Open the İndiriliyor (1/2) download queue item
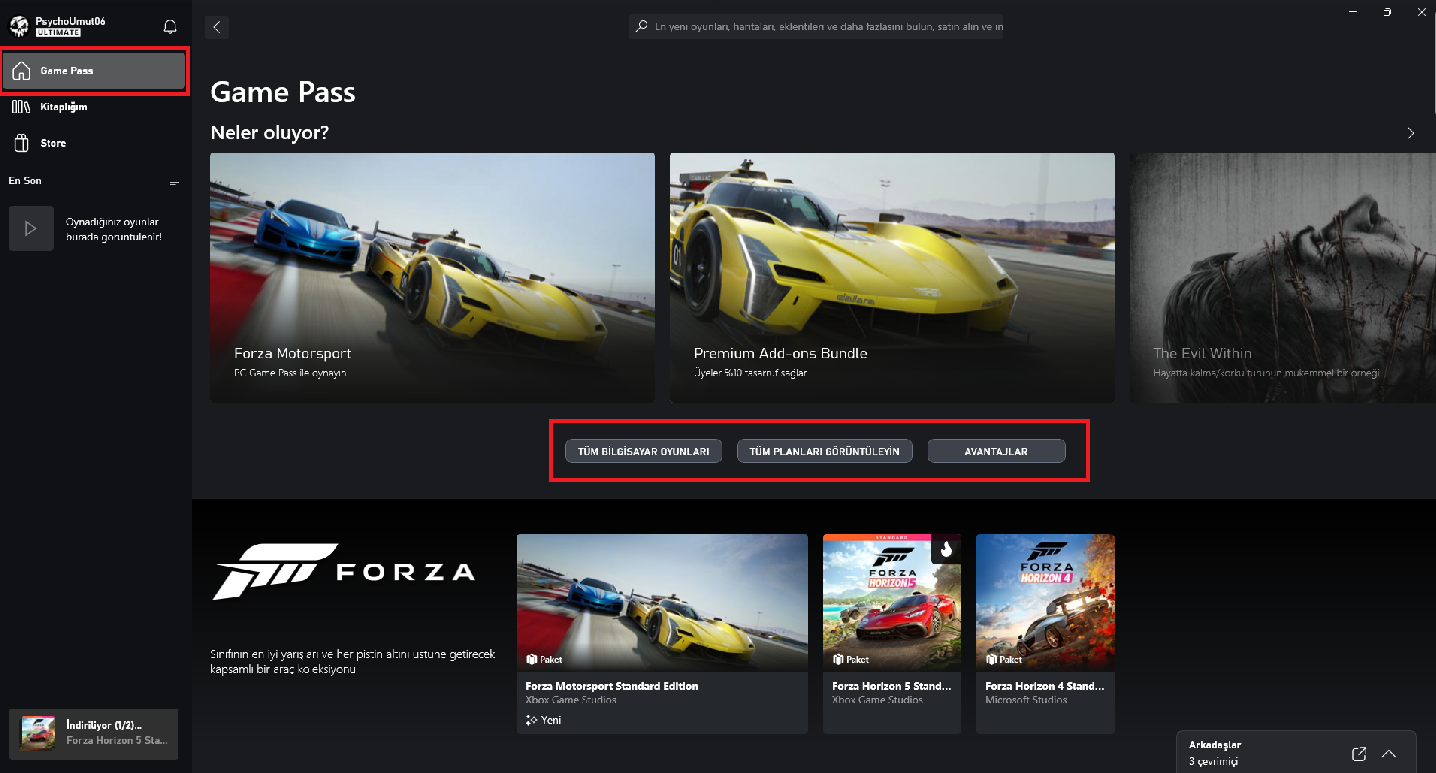This screenshot has width=1436, height=773. tap(93, 733)
